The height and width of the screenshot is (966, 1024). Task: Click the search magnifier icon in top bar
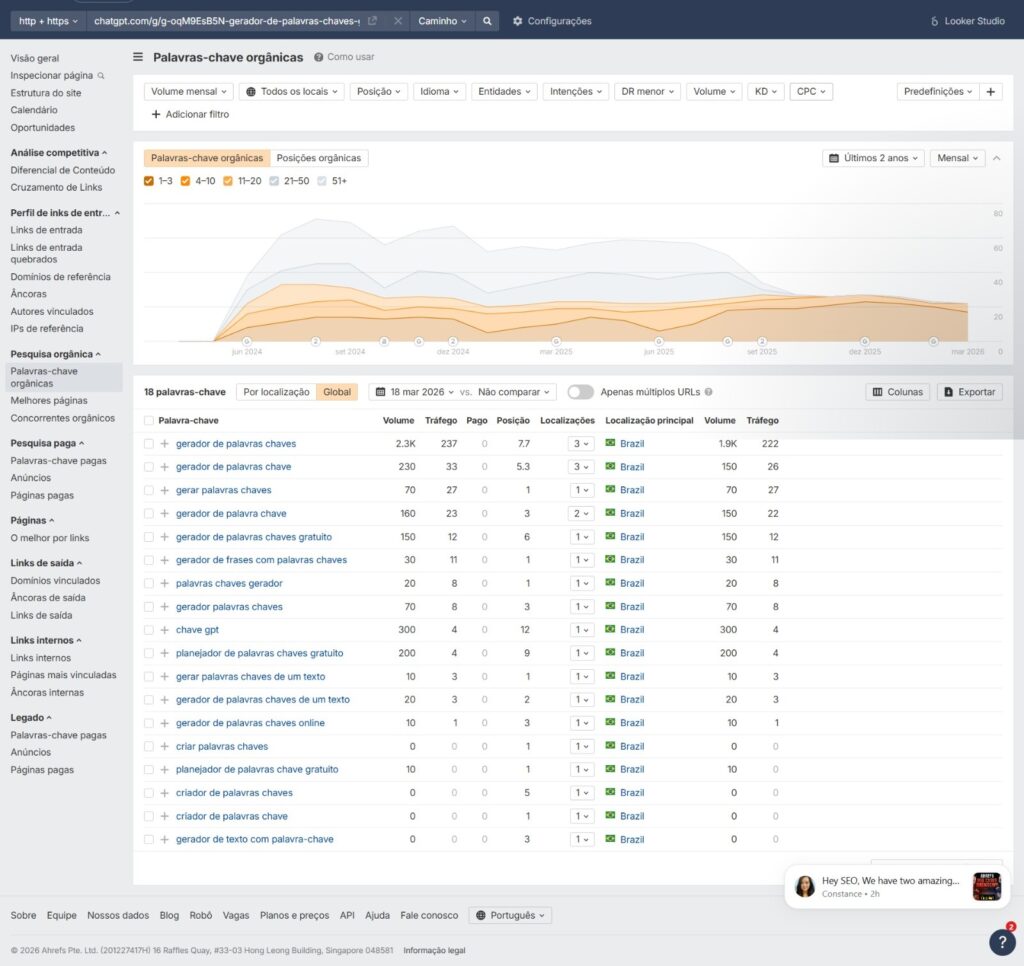[x=486, y=21]
